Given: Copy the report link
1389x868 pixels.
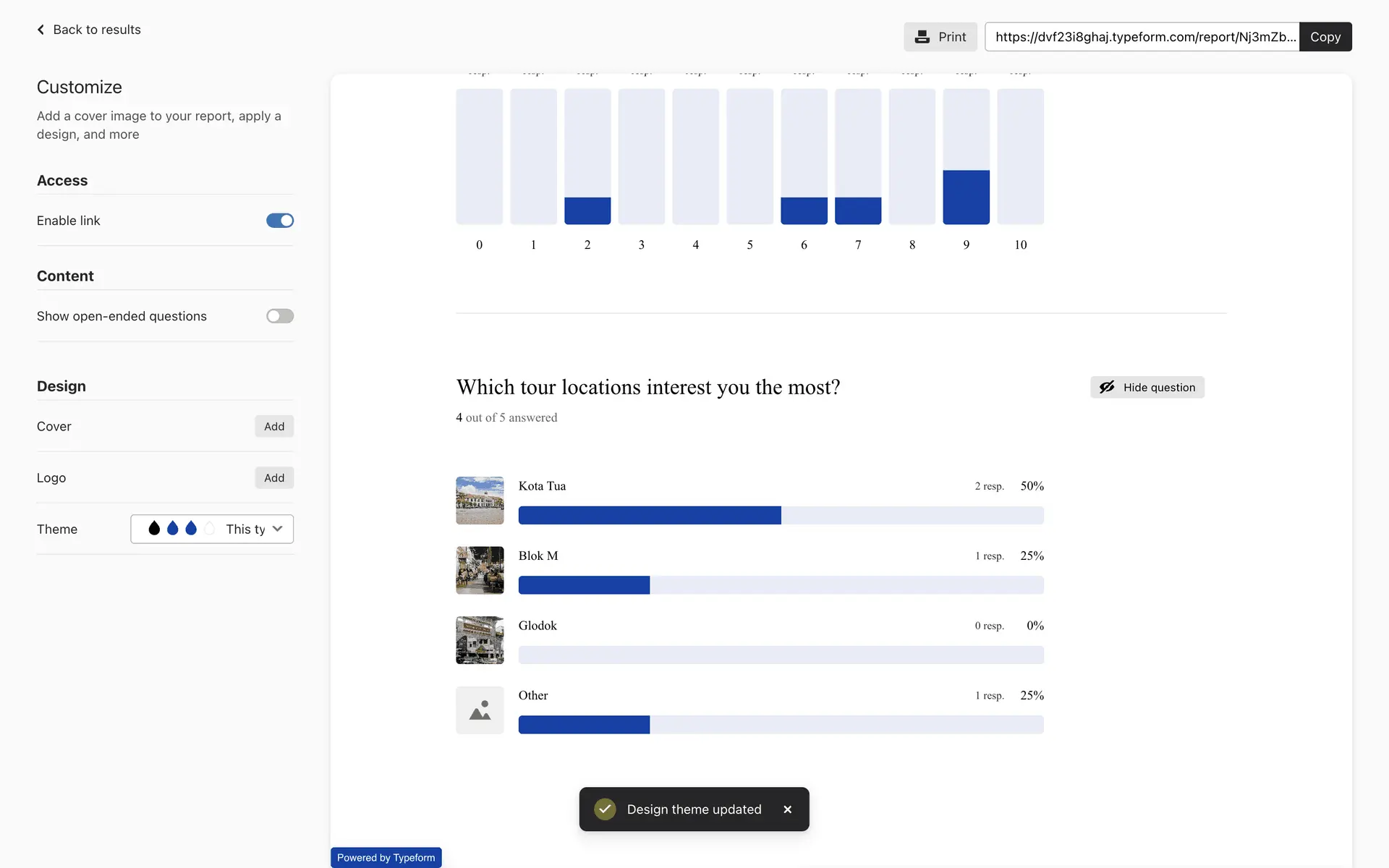Looking at the screenshot, I should pyautogui.click(x=1325, y=37).
